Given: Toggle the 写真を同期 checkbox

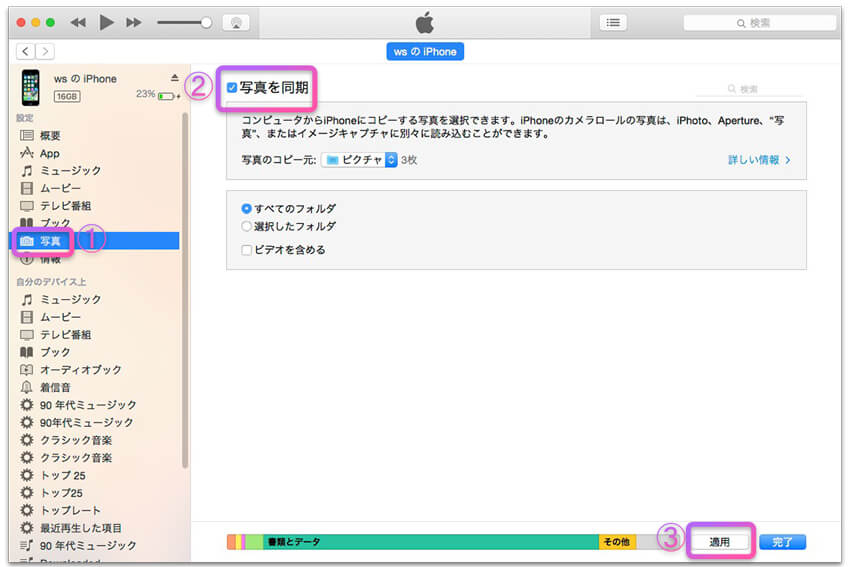Looking at the screenshot, I should point(232,88).
